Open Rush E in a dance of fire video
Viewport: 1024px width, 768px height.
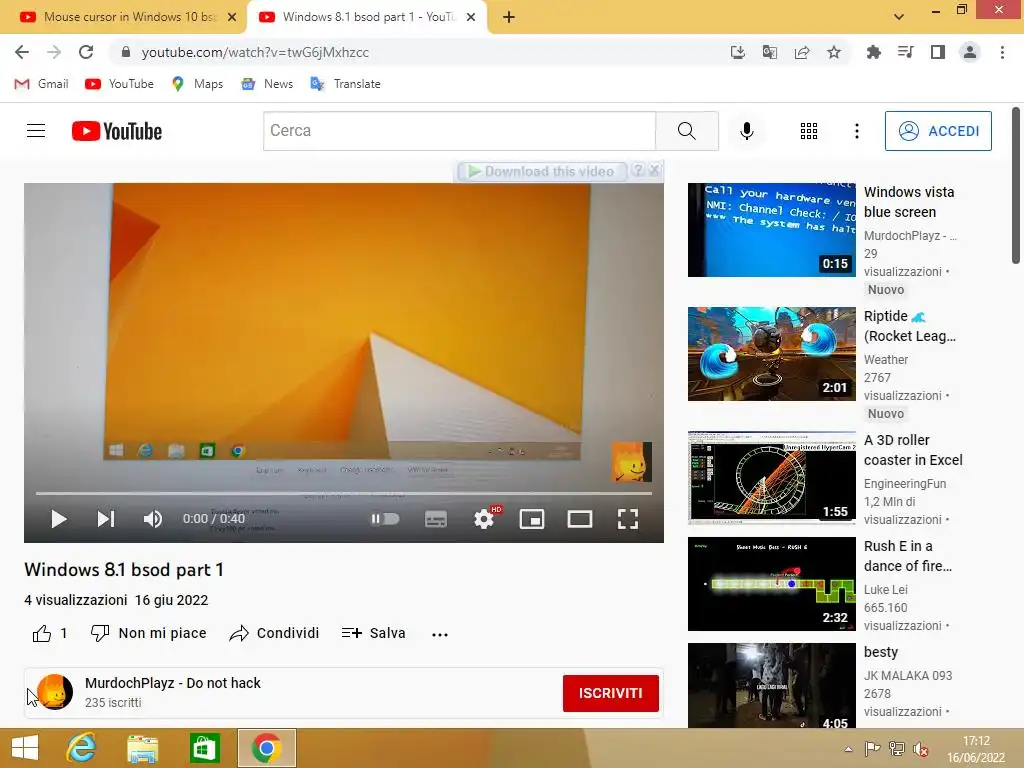coord(771,584)
